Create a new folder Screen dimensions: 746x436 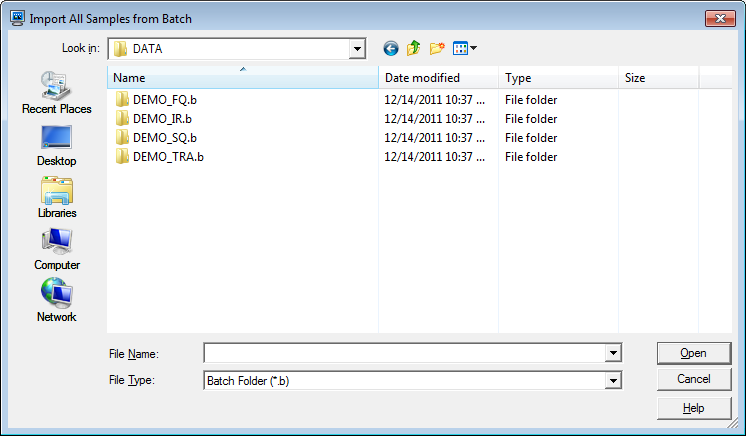(437, 48)
